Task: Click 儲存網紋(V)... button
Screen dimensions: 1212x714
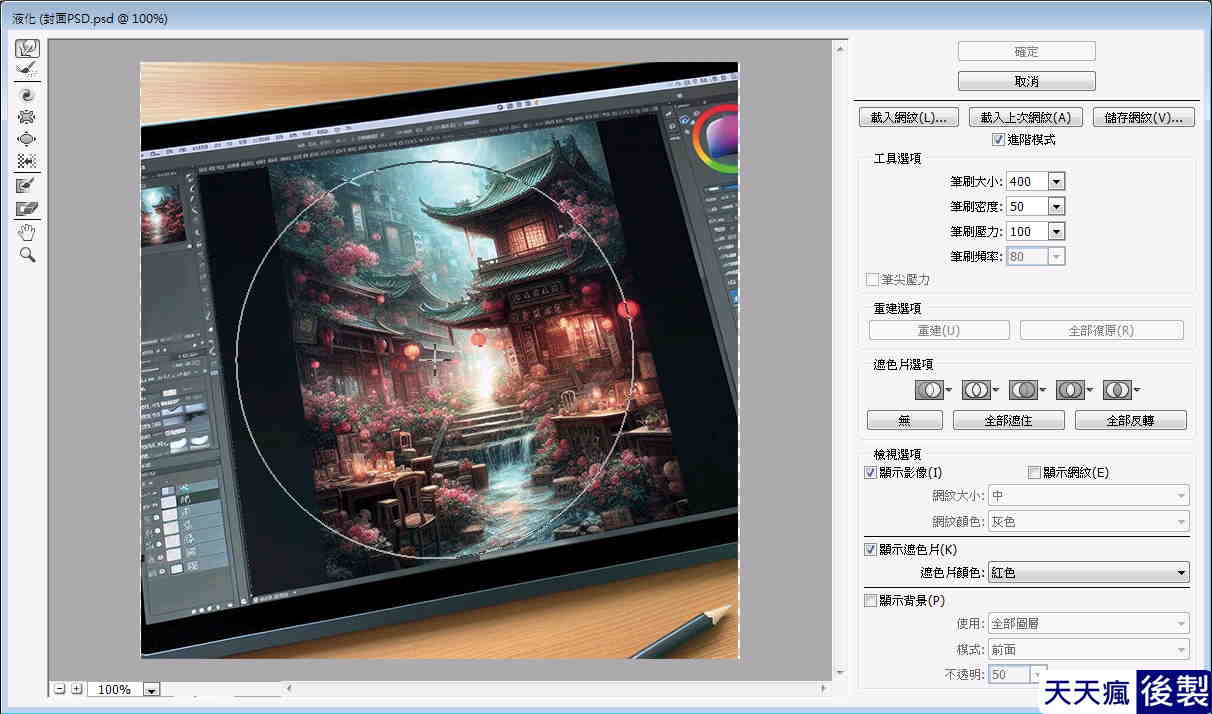Action: click(x=1143, y=117)
